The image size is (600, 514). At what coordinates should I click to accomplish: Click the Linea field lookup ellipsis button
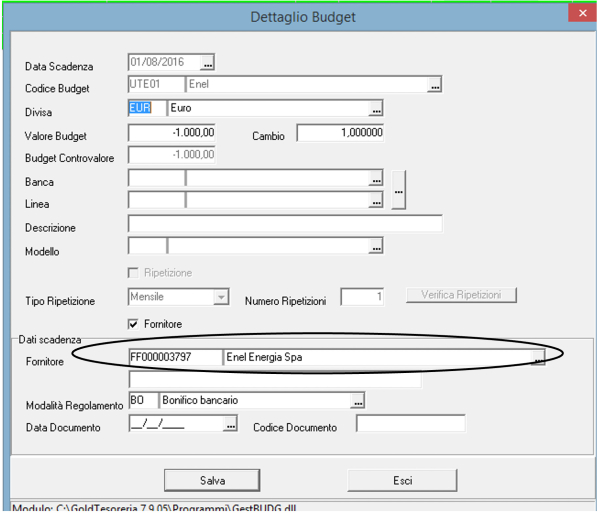(376, 201)
